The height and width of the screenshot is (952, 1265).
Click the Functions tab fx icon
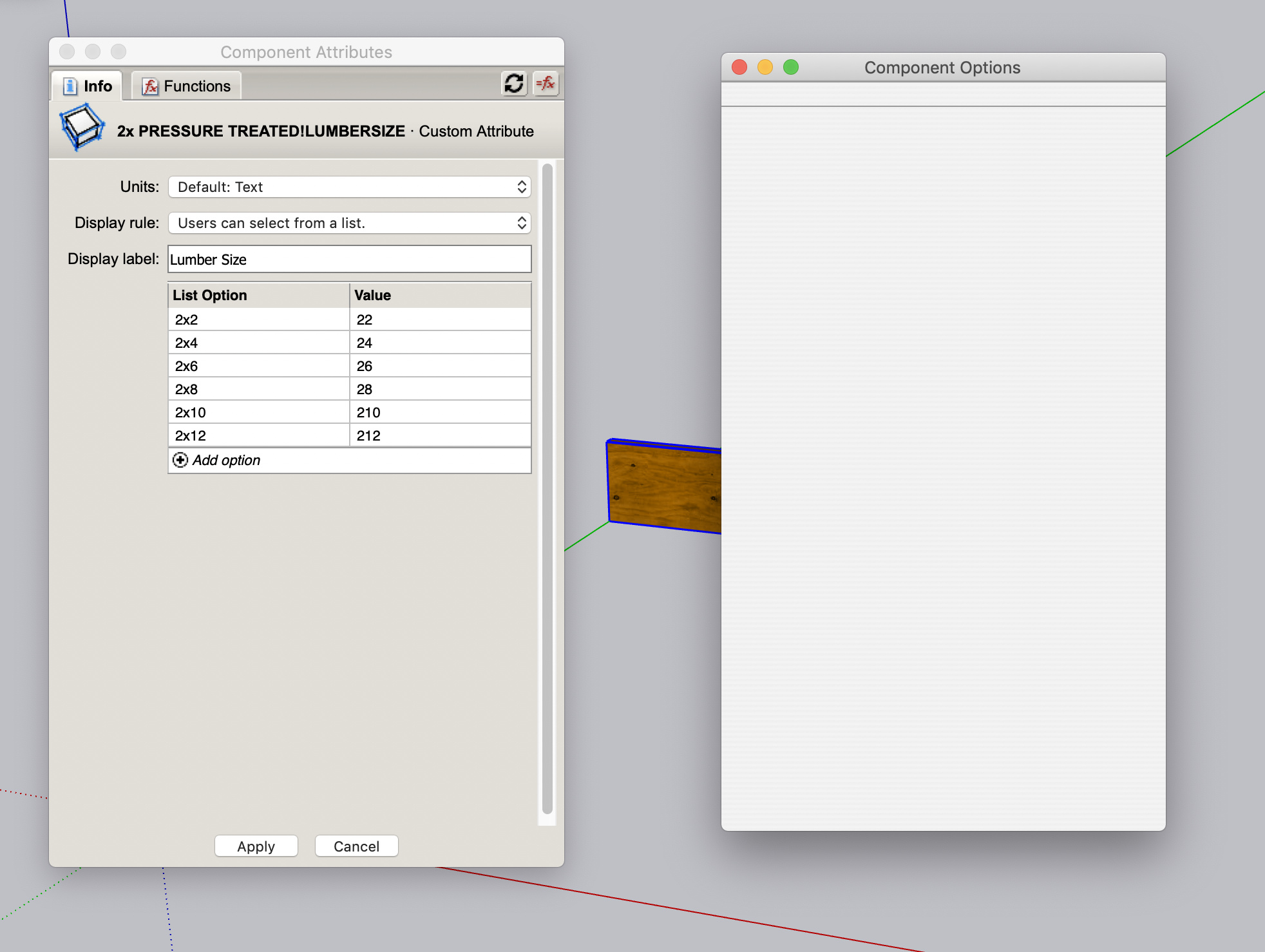click(150, 86)
